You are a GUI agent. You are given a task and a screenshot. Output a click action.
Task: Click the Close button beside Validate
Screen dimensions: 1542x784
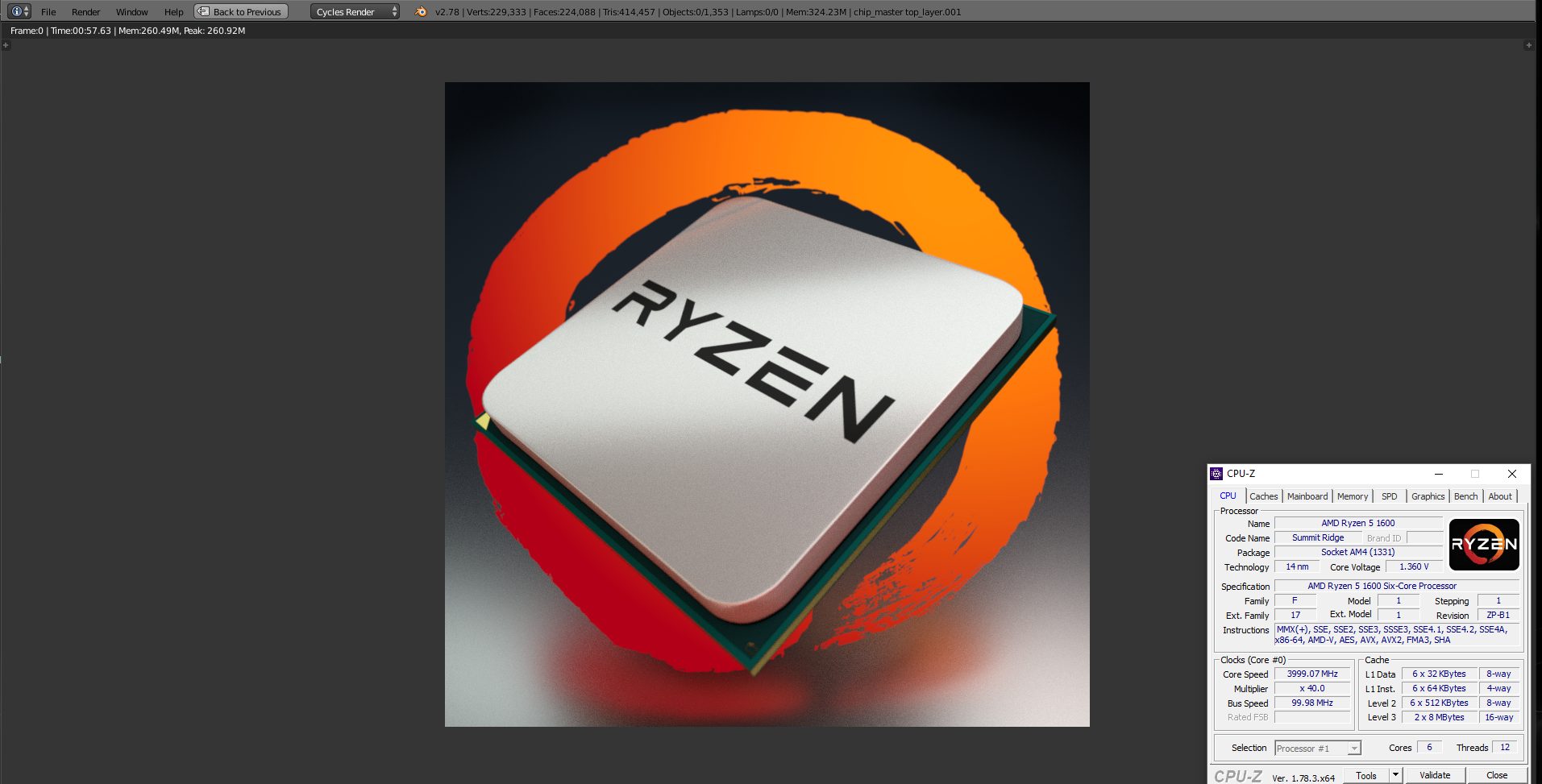tap(1497, 775)
